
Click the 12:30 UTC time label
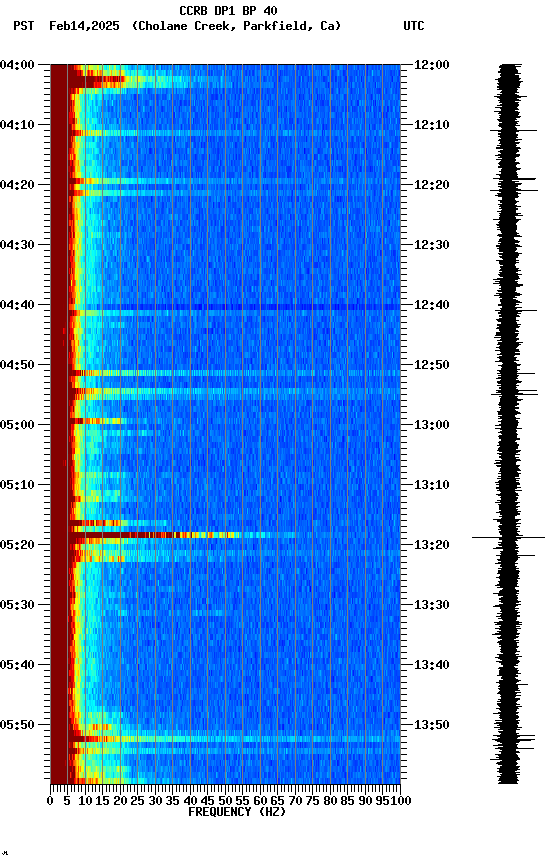pos(432,245)
